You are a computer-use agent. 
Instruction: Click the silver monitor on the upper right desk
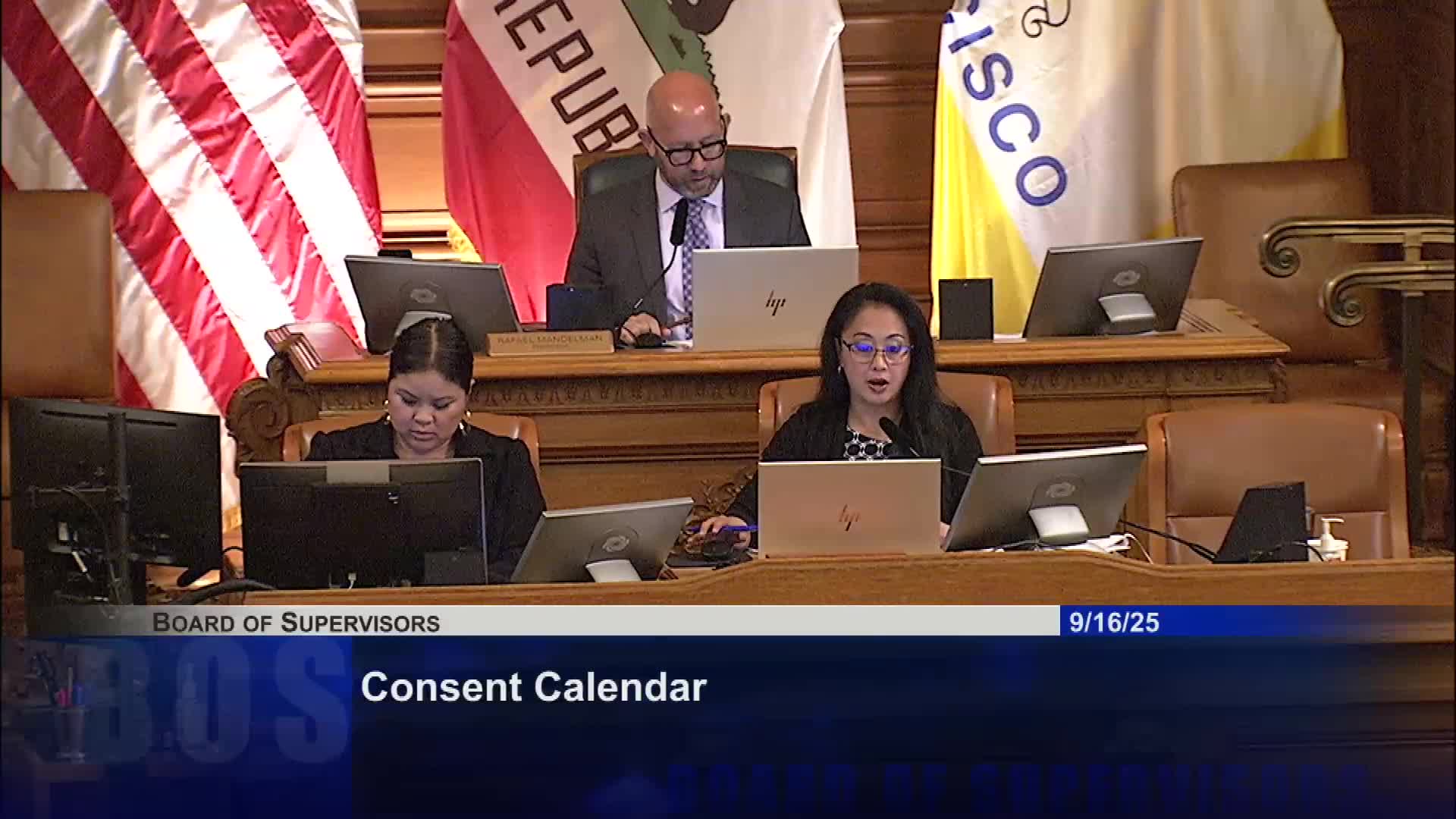pyautogui.click(x=1112, y=287)
